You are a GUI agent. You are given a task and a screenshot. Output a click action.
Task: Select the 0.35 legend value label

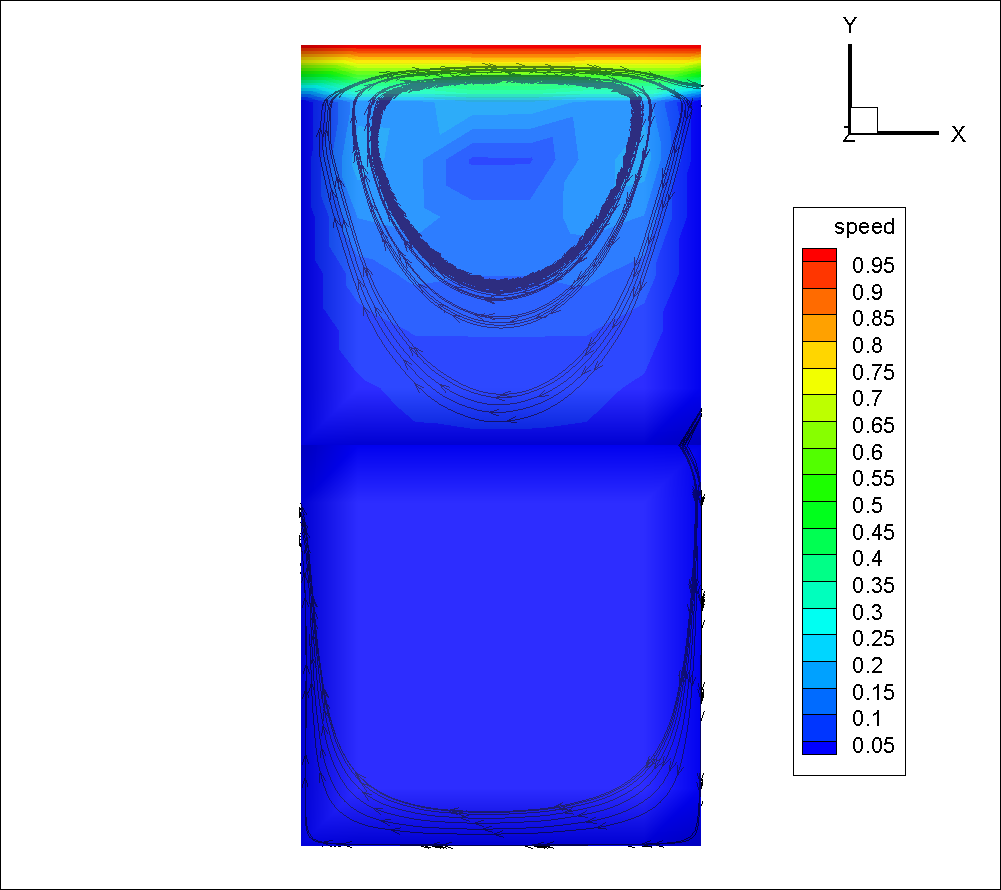(x=873, y=585)
